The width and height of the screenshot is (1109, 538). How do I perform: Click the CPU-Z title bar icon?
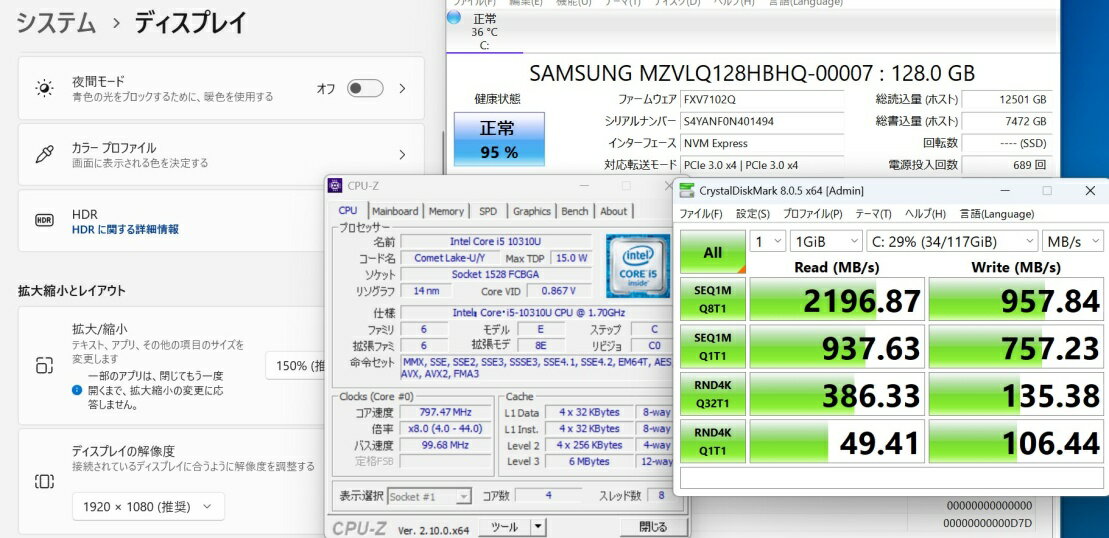336,186
